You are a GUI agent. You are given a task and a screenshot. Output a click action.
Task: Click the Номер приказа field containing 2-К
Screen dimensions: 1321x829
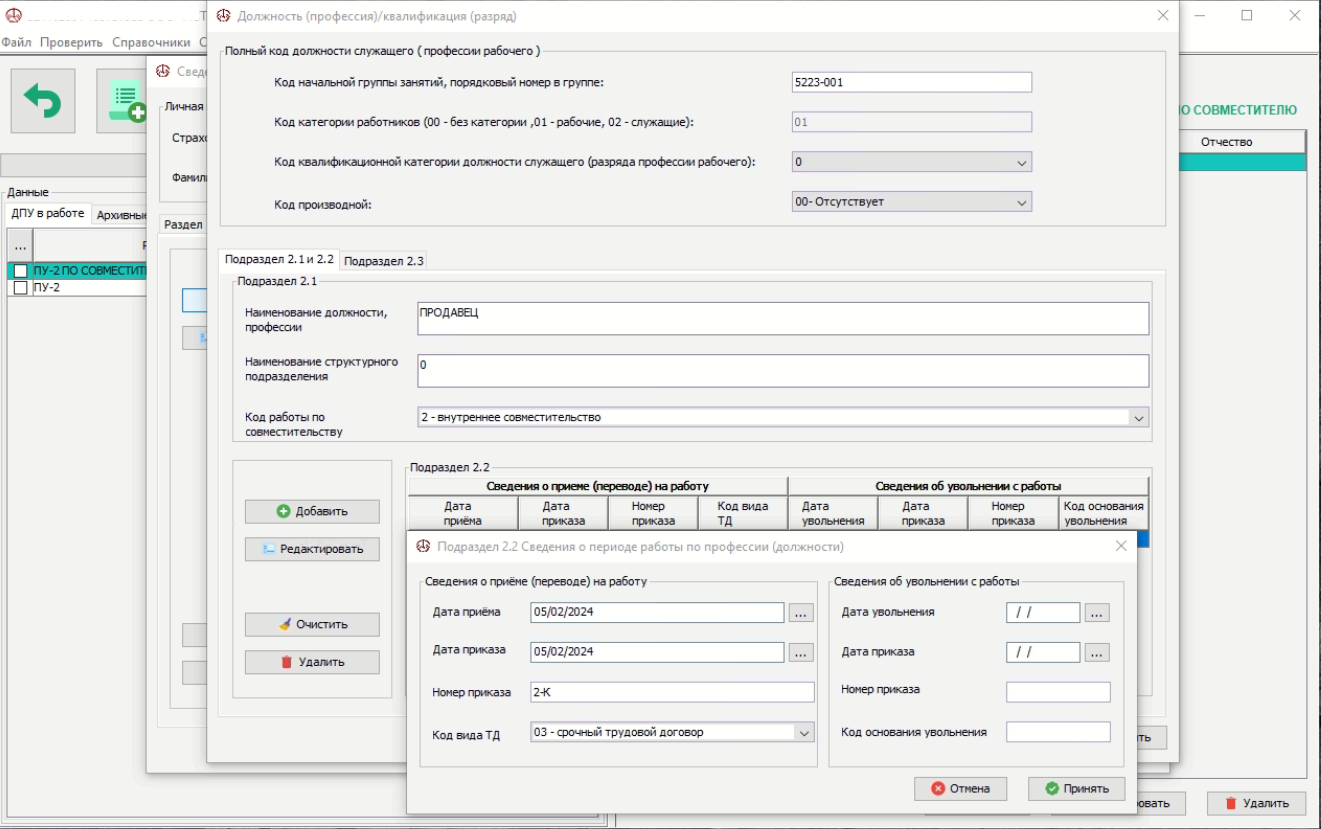(672, 692)
